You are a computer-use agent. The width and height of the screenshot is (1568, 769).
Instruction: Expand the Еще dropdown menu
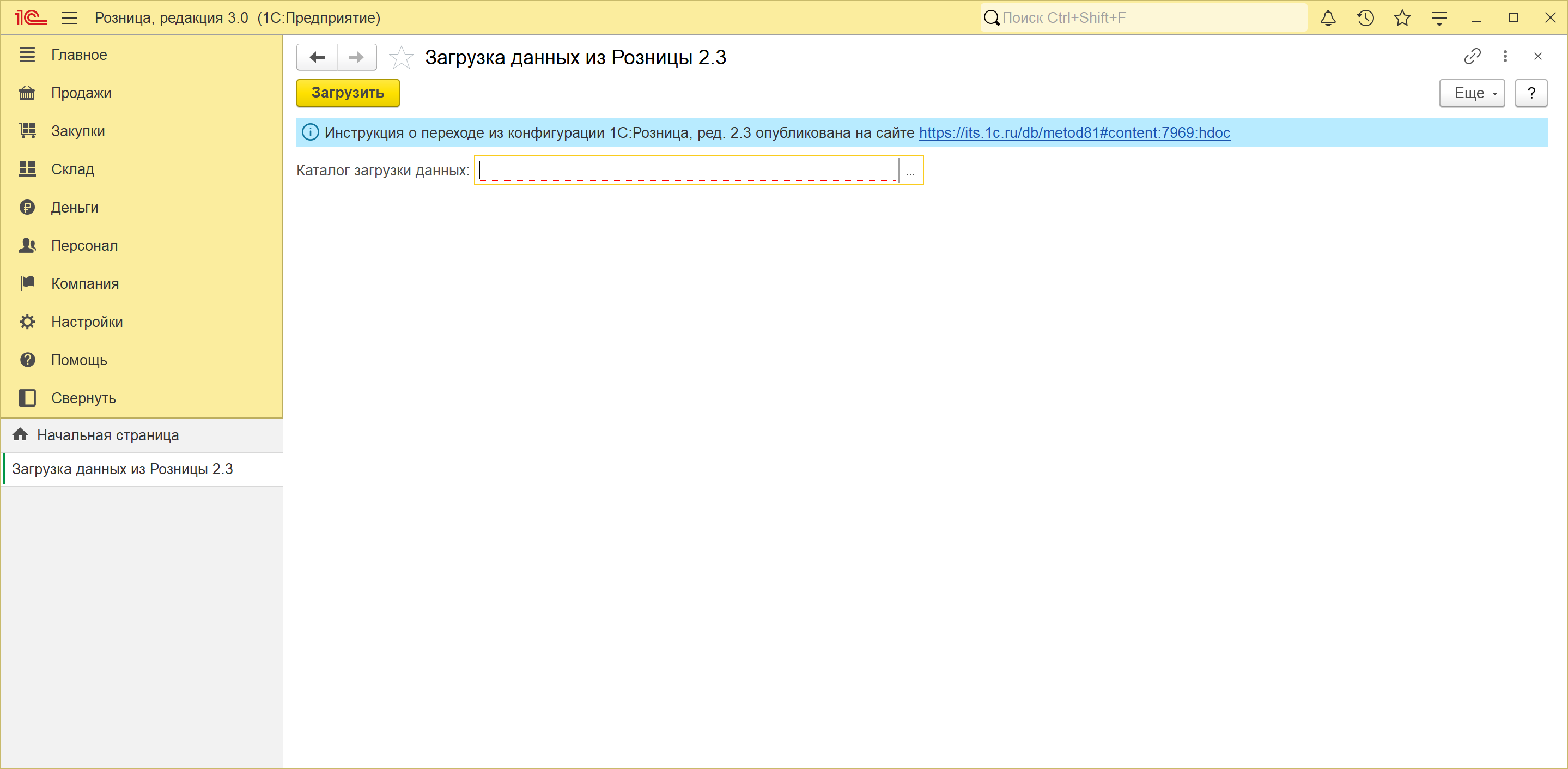click(1472, 93)
